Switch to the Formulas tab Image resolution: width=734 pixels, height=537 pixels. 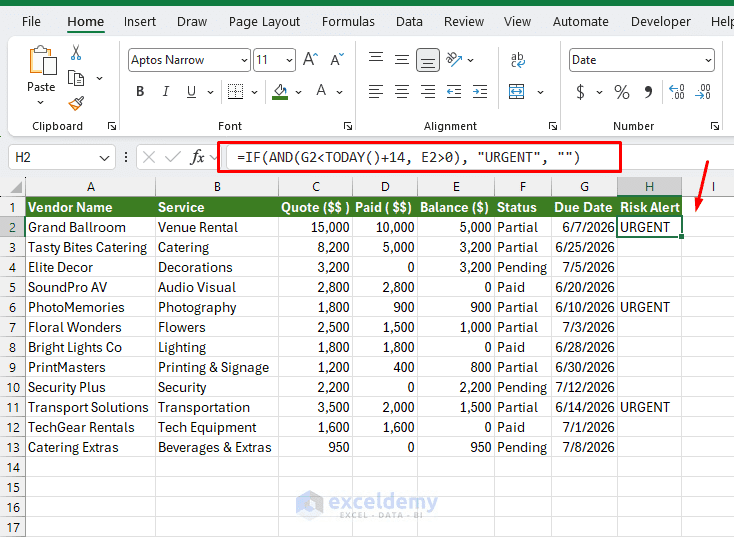pos(348,22)
